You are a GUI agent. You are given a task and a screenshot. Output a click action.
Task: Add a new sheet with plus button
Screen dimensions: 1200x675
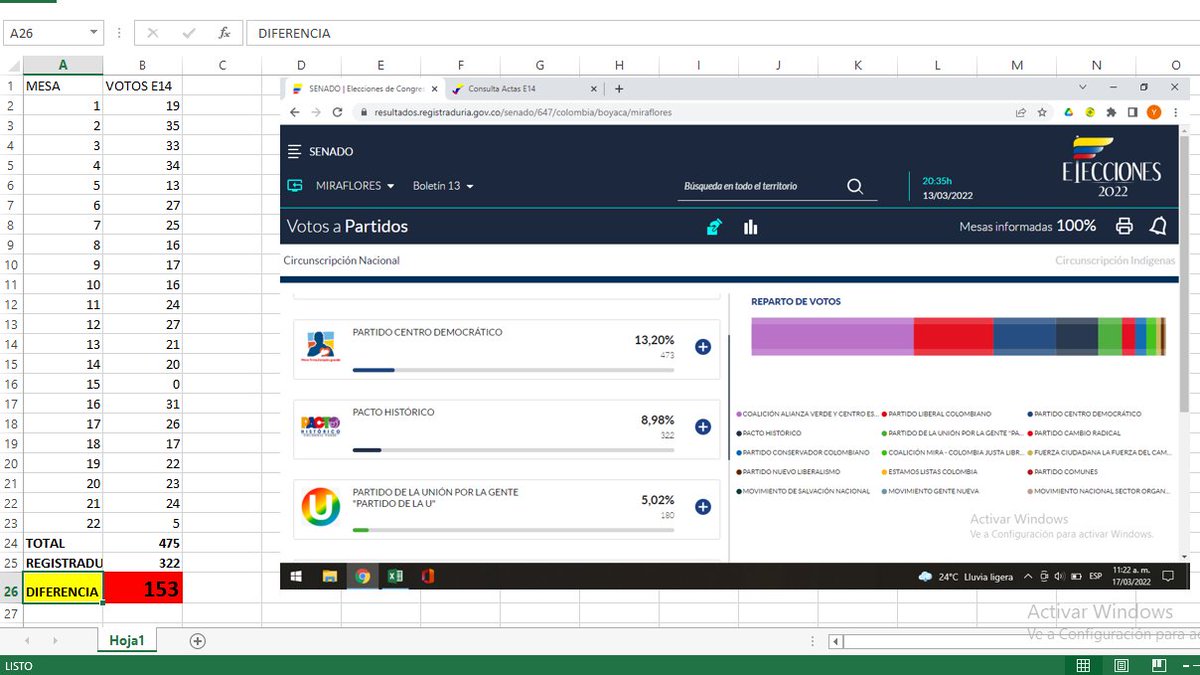197,641
